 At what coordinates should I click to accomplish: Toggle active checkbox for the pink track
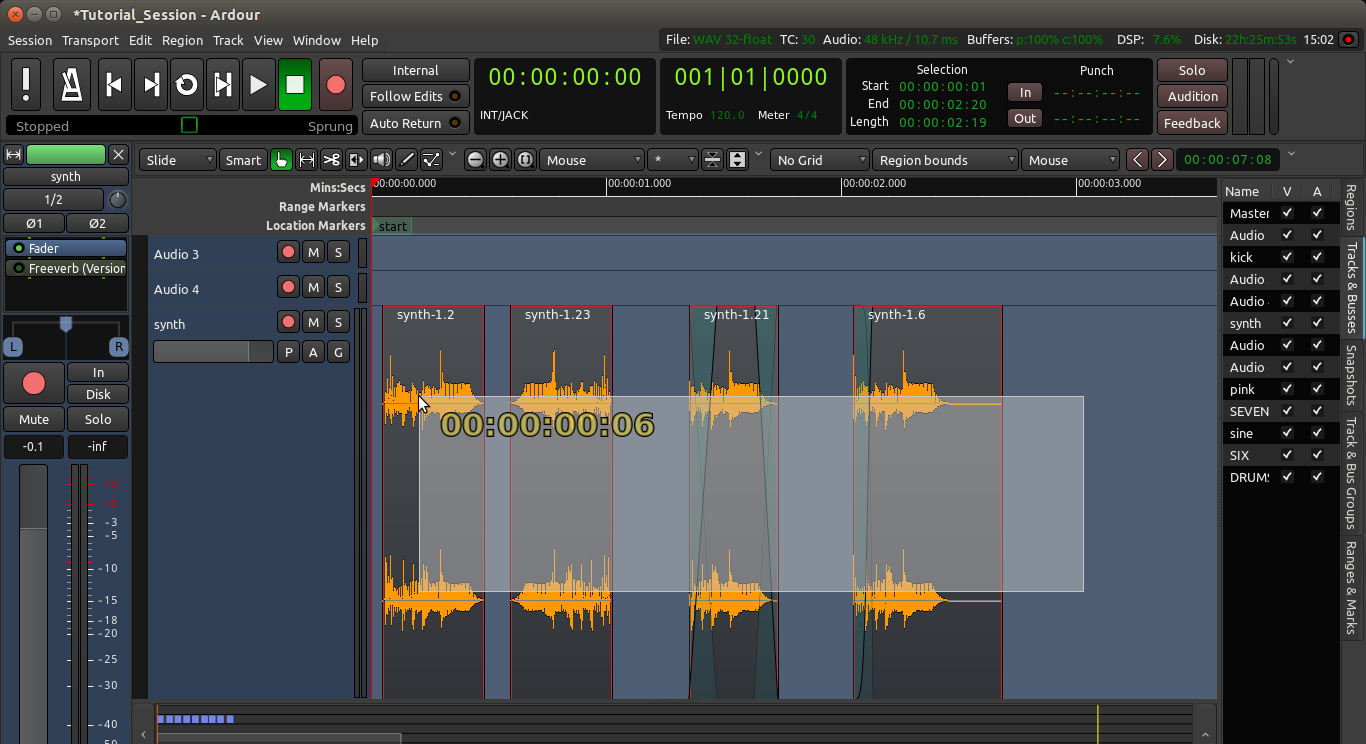tap(1317, 389)
